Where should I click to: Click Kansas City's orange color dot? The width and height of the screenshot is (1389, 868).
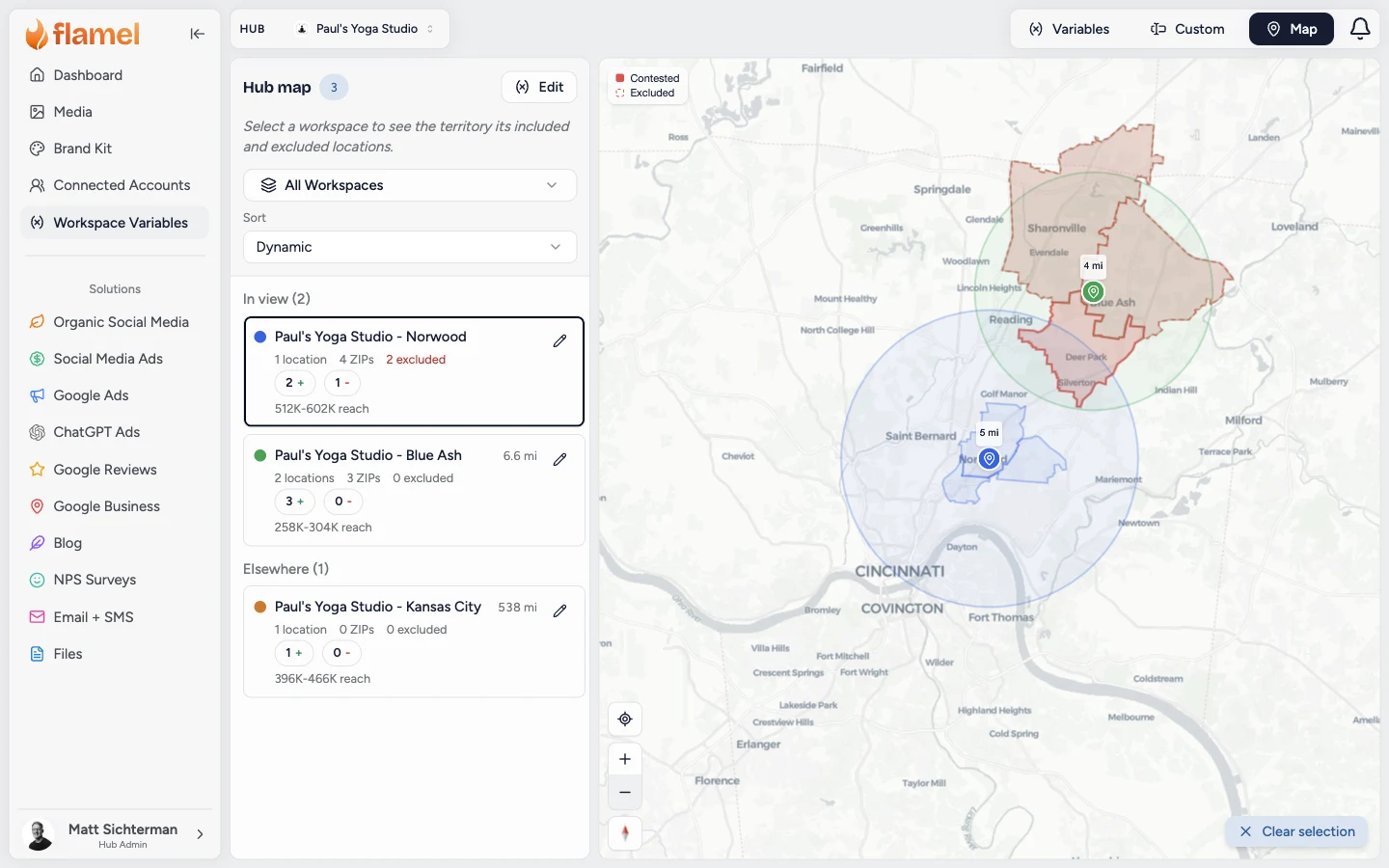(x=260, y=607)
